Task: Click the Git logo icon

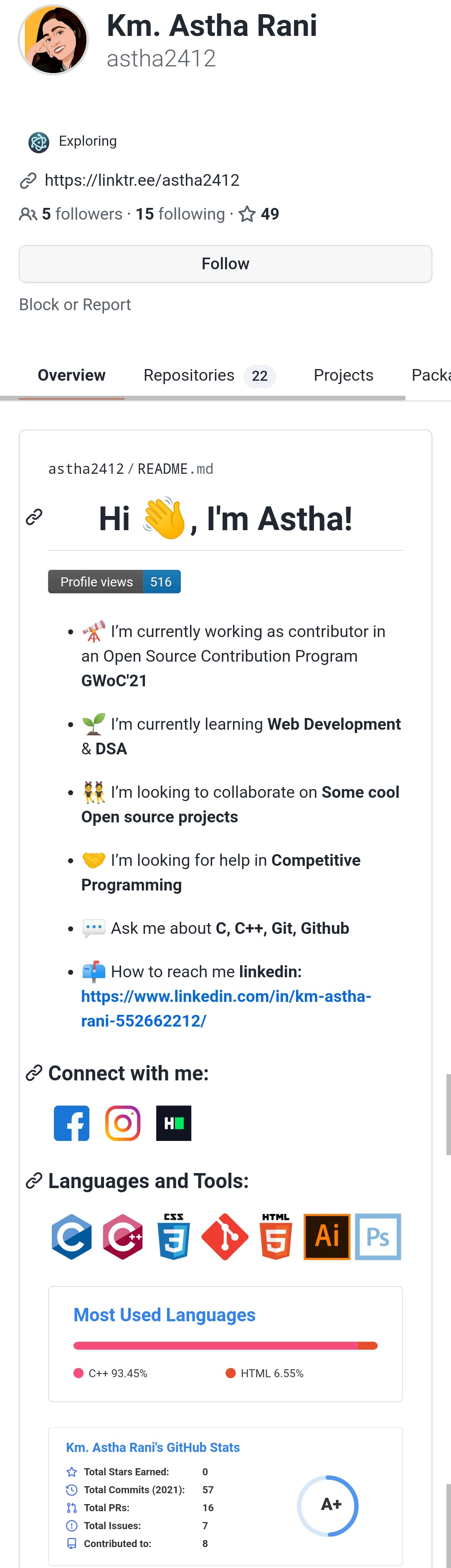Action: [x=225, y=1236]
